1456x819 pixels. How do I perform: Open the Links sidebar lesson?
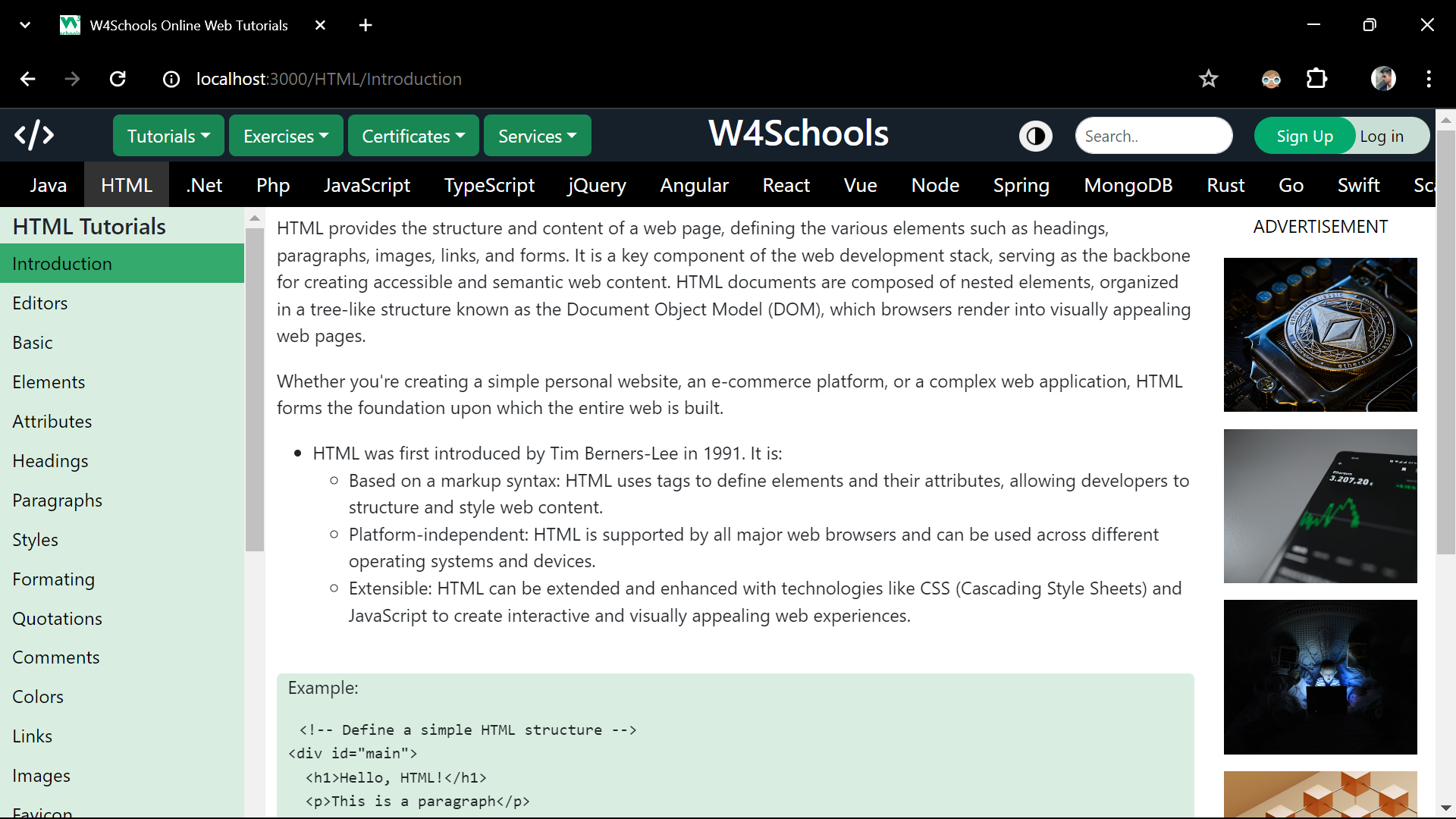[122, 736]
